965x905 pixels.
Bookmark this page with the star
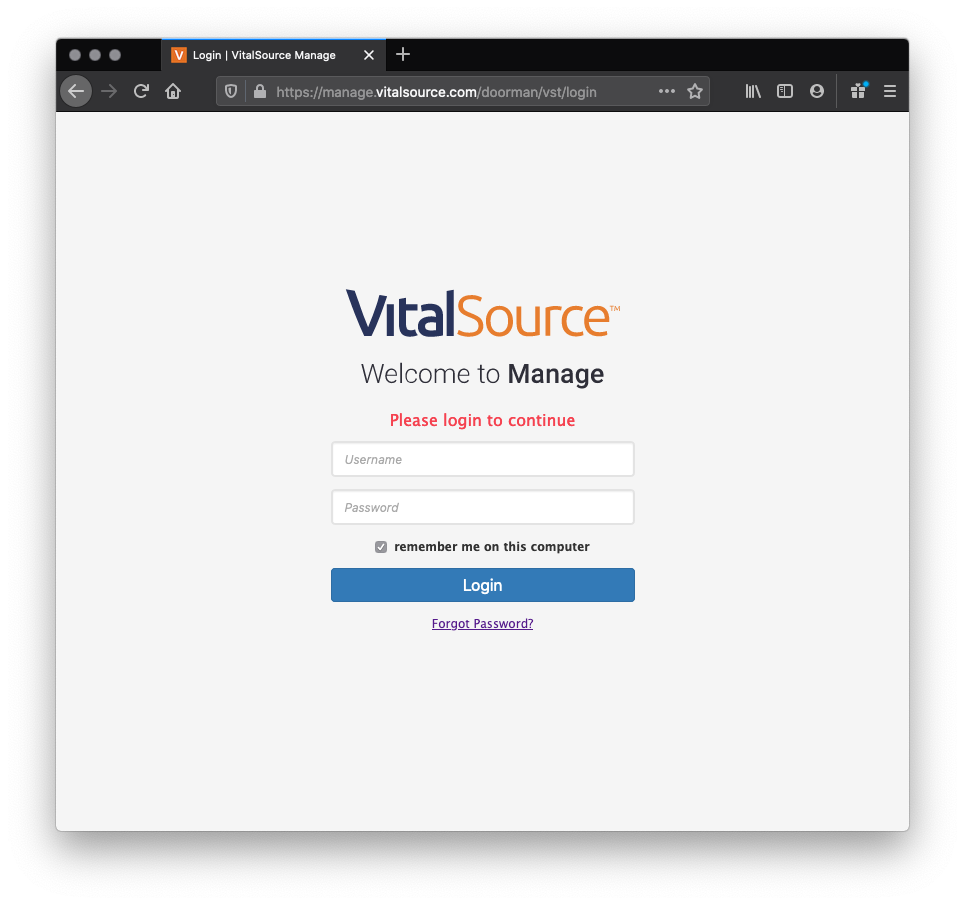695,92
